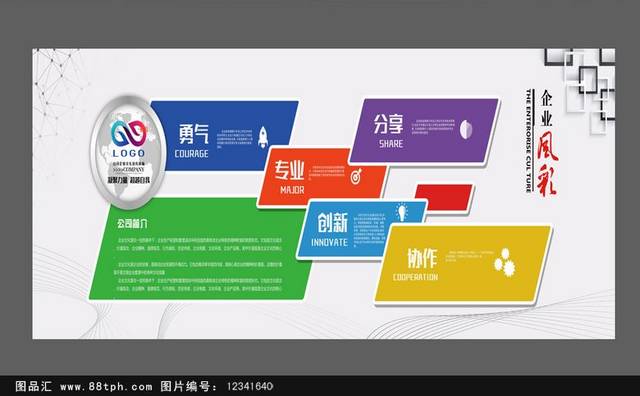Viewport: 640px width, 396px height.
Task: Select the SHARE label text
Action: coord(391,144)
